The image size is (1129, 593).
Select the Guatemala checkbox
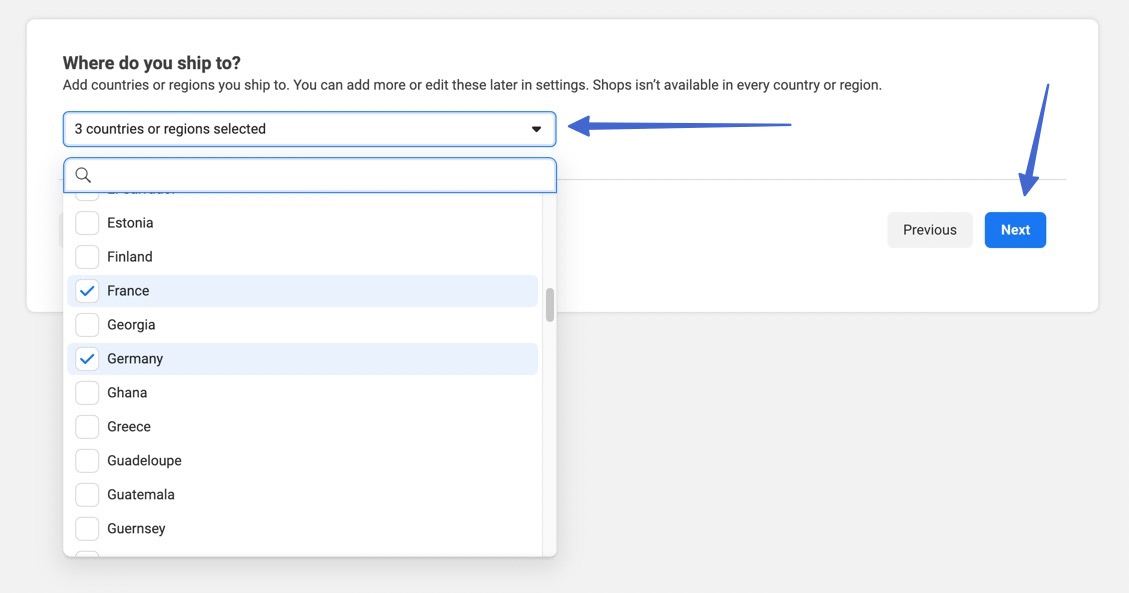pyautogui.click(x=88, y=495)
